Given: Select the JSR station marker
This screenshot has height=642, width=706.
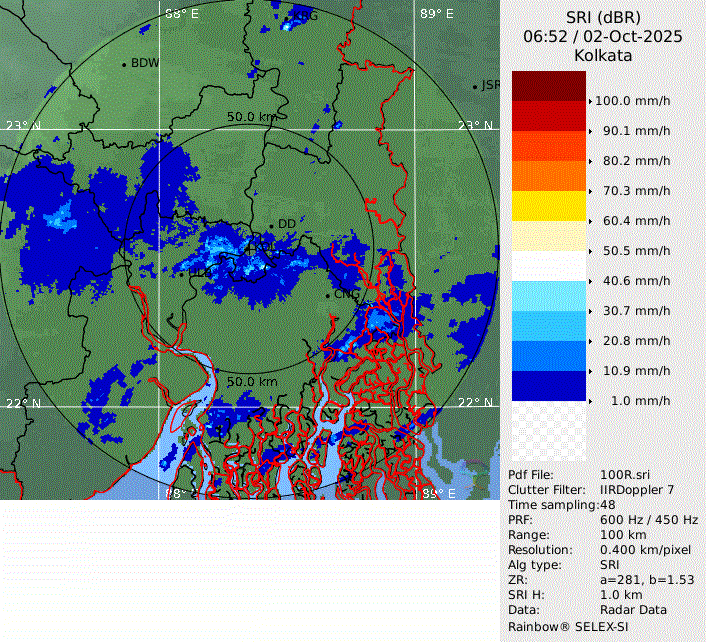Looking at the screenshot, I should [x=475, y=87].
